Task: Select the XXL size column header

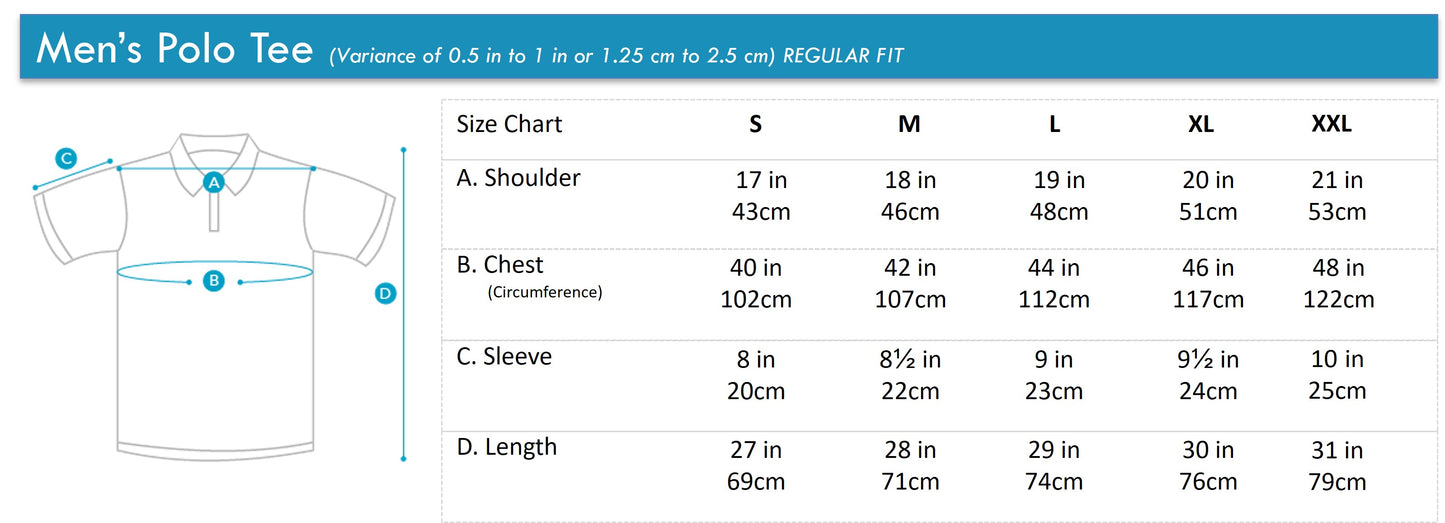Action: coord(1331,124)
